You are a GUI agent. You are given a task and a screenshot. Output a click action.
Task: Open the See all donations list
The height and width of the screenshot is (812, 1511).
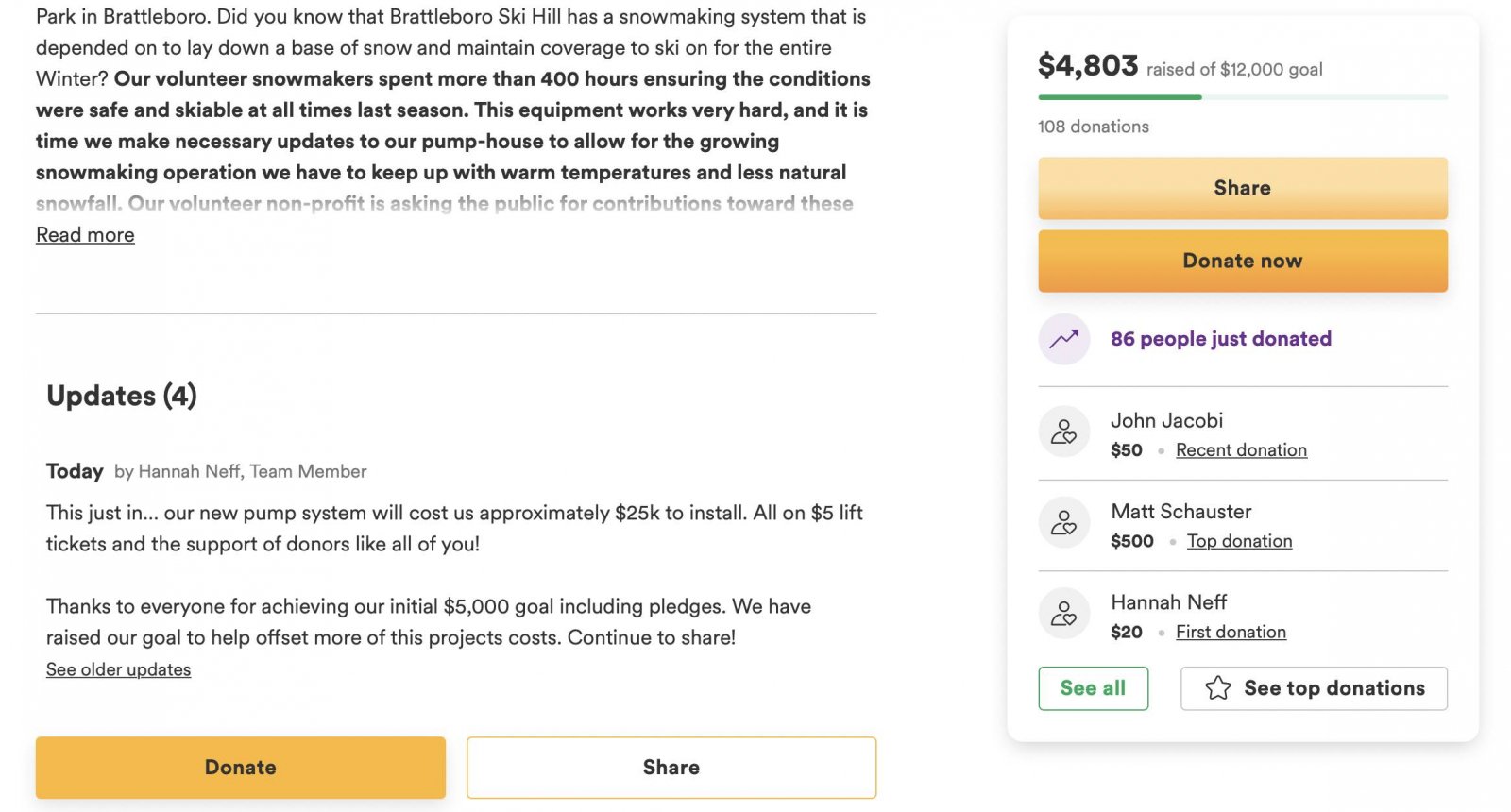coord(1093,688)
